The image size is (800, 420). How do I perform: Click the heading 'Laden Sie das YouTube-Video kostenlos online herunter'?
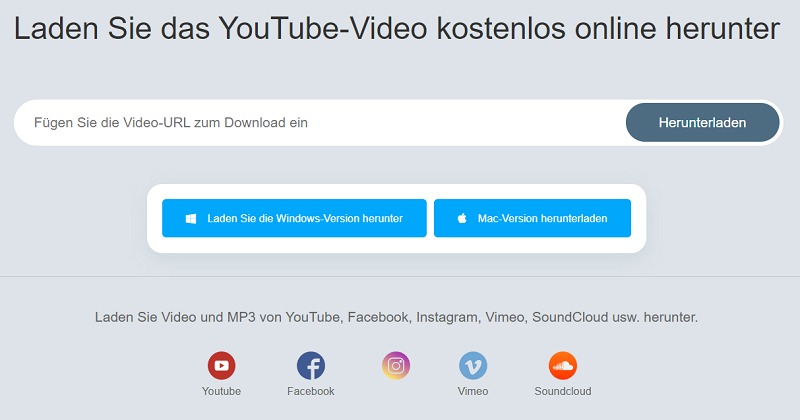[x=397, y=29]
